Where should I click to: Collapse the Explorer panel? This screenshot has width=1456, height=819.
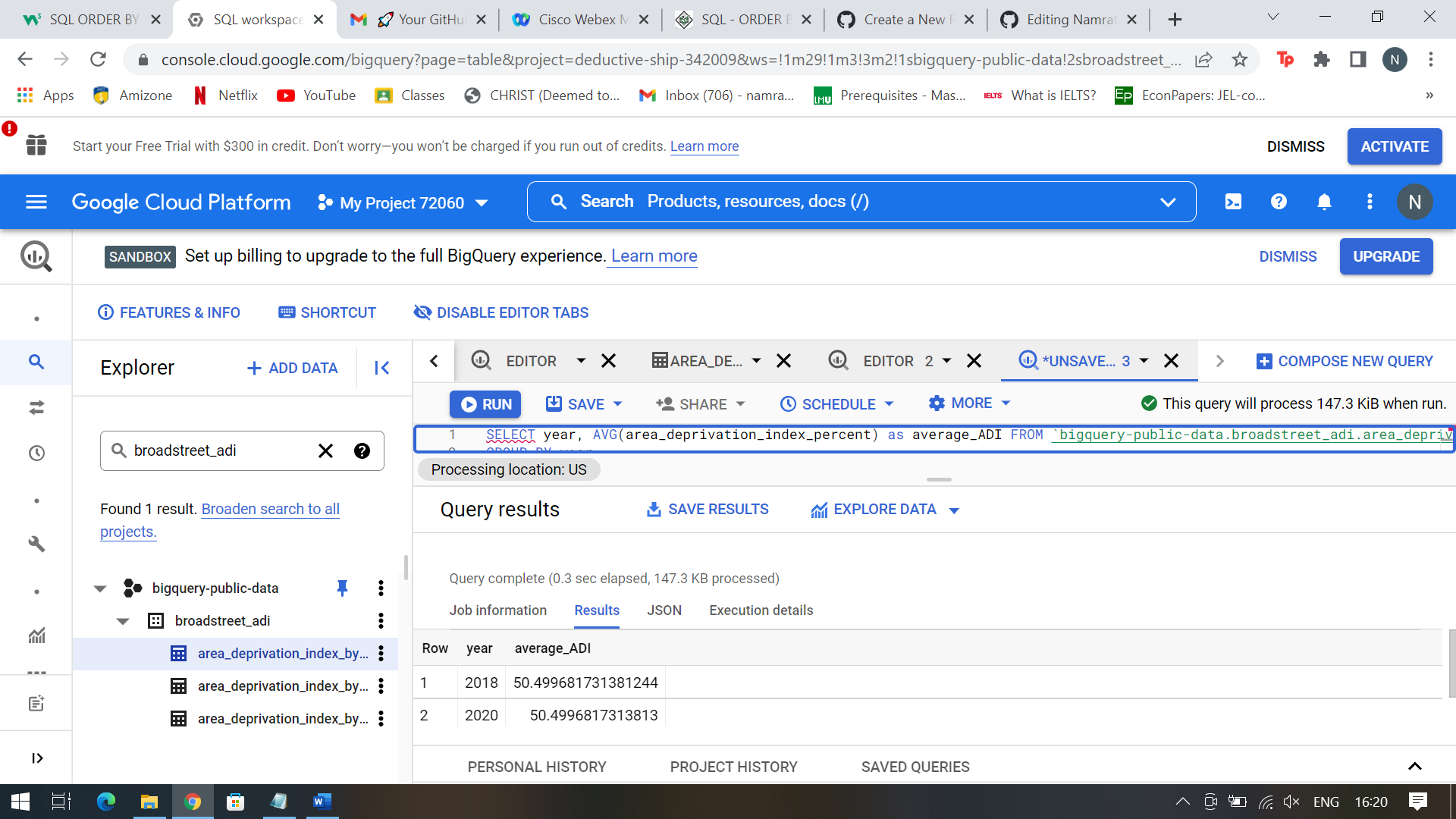381,368
